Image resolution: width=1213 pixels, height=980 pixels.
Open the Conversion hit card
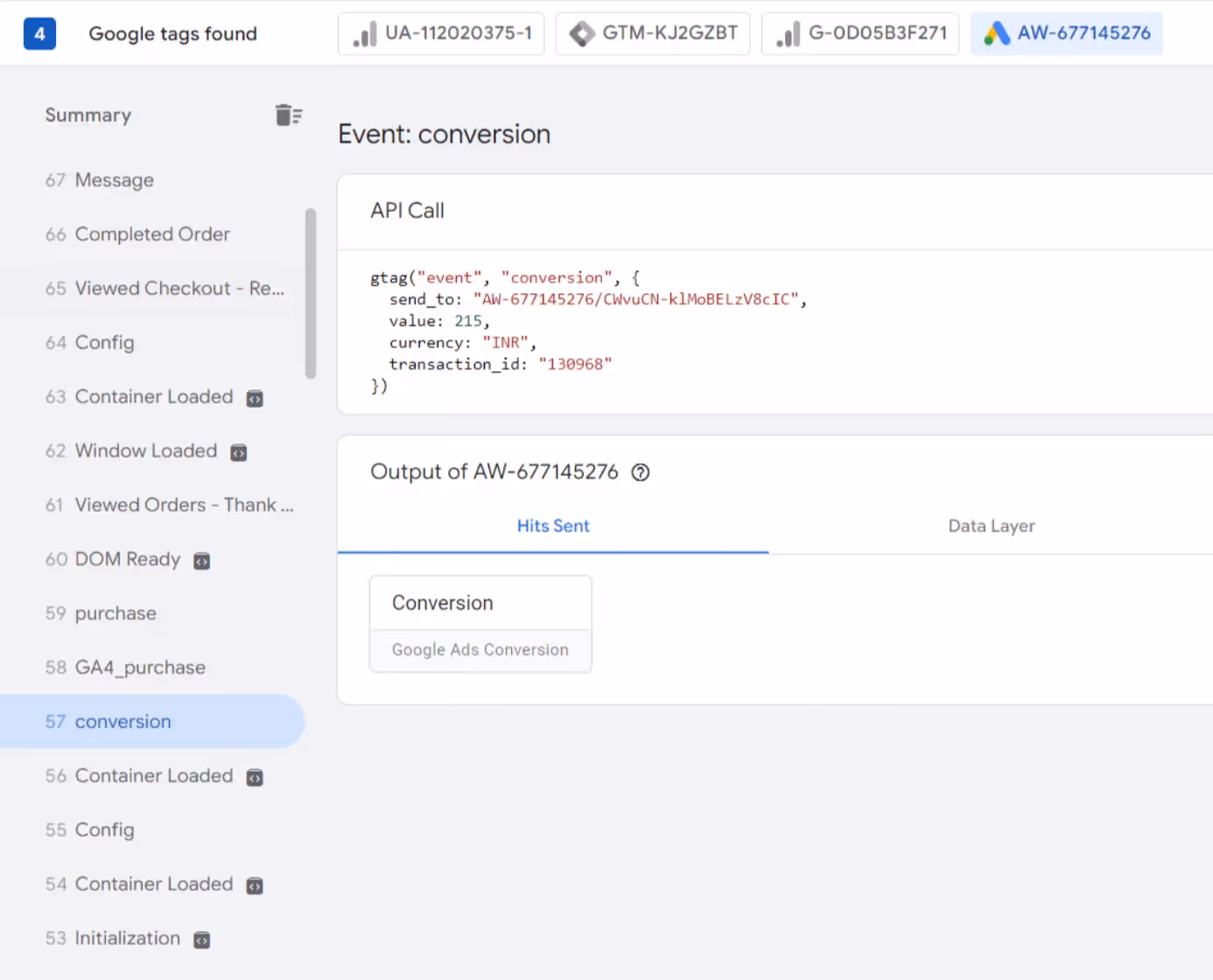[x=480, y=624]
